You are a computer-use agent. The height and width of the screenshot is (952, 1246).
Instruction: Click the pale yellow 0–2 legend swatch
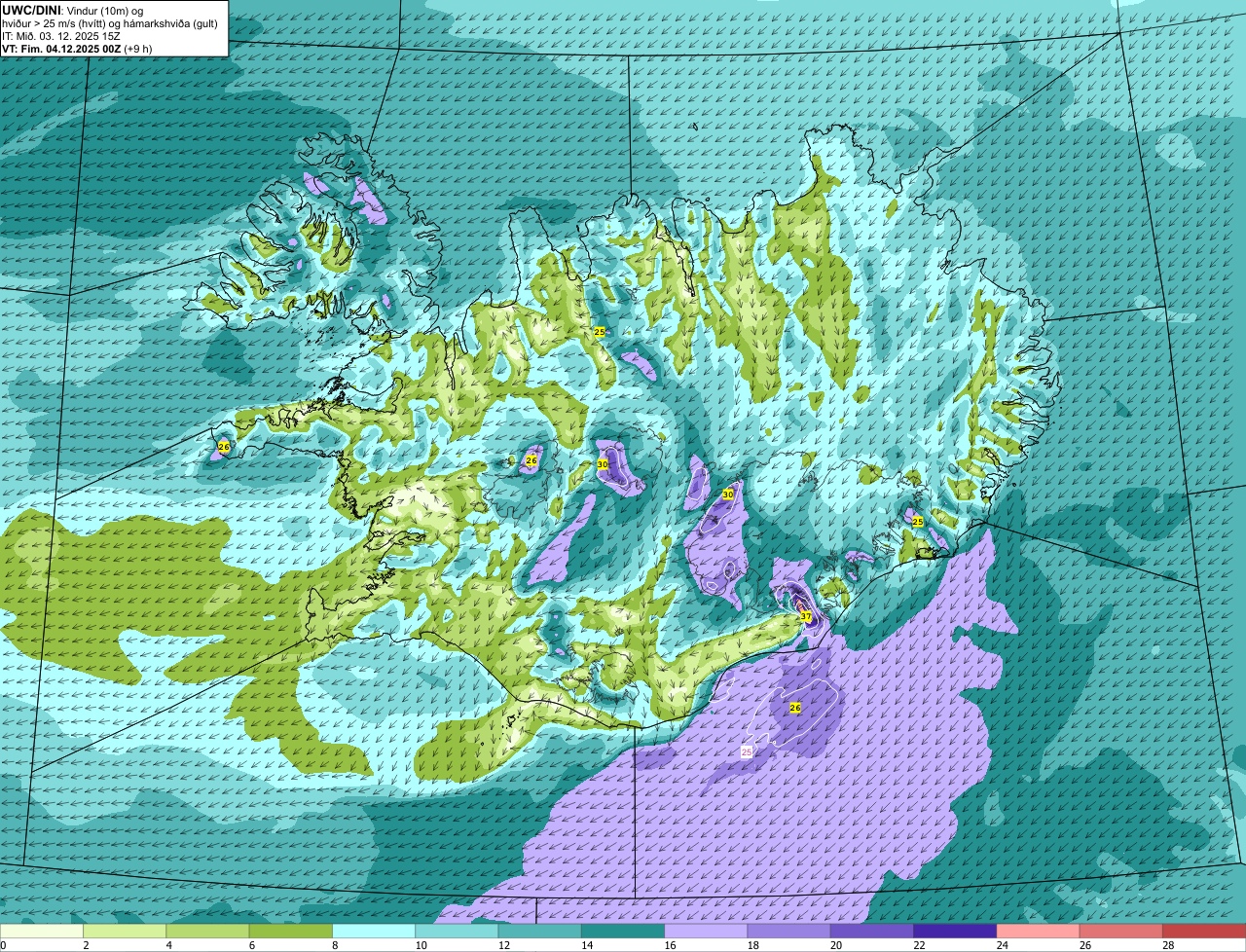coord(42,931)
